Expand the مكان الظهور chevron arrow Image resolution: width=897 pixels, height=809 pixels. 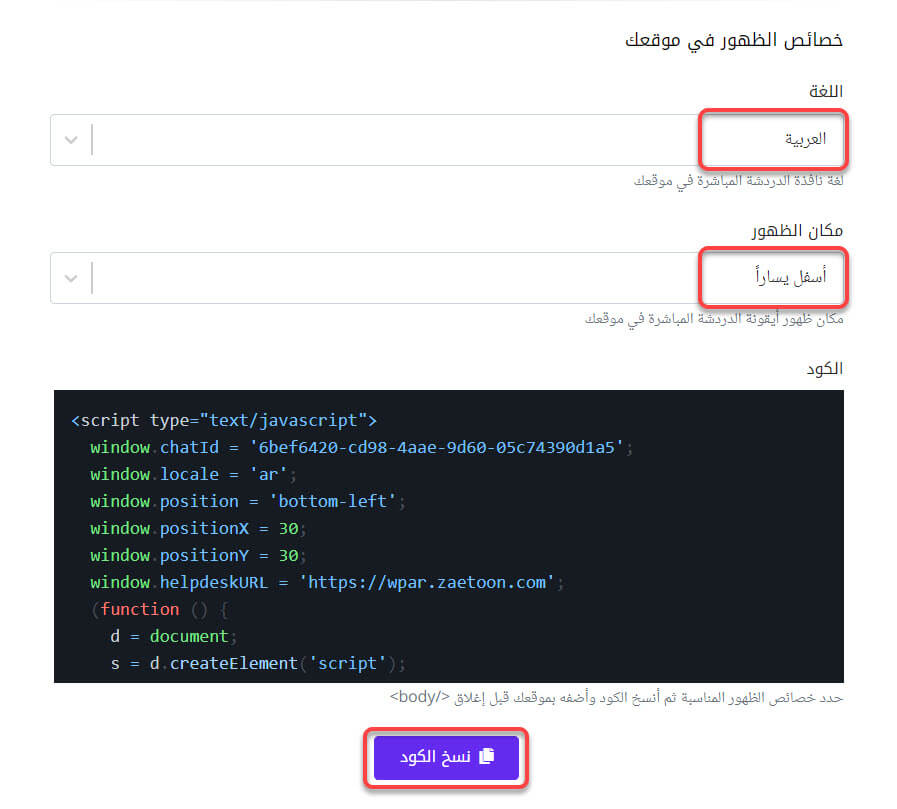[x=71, y=277]
